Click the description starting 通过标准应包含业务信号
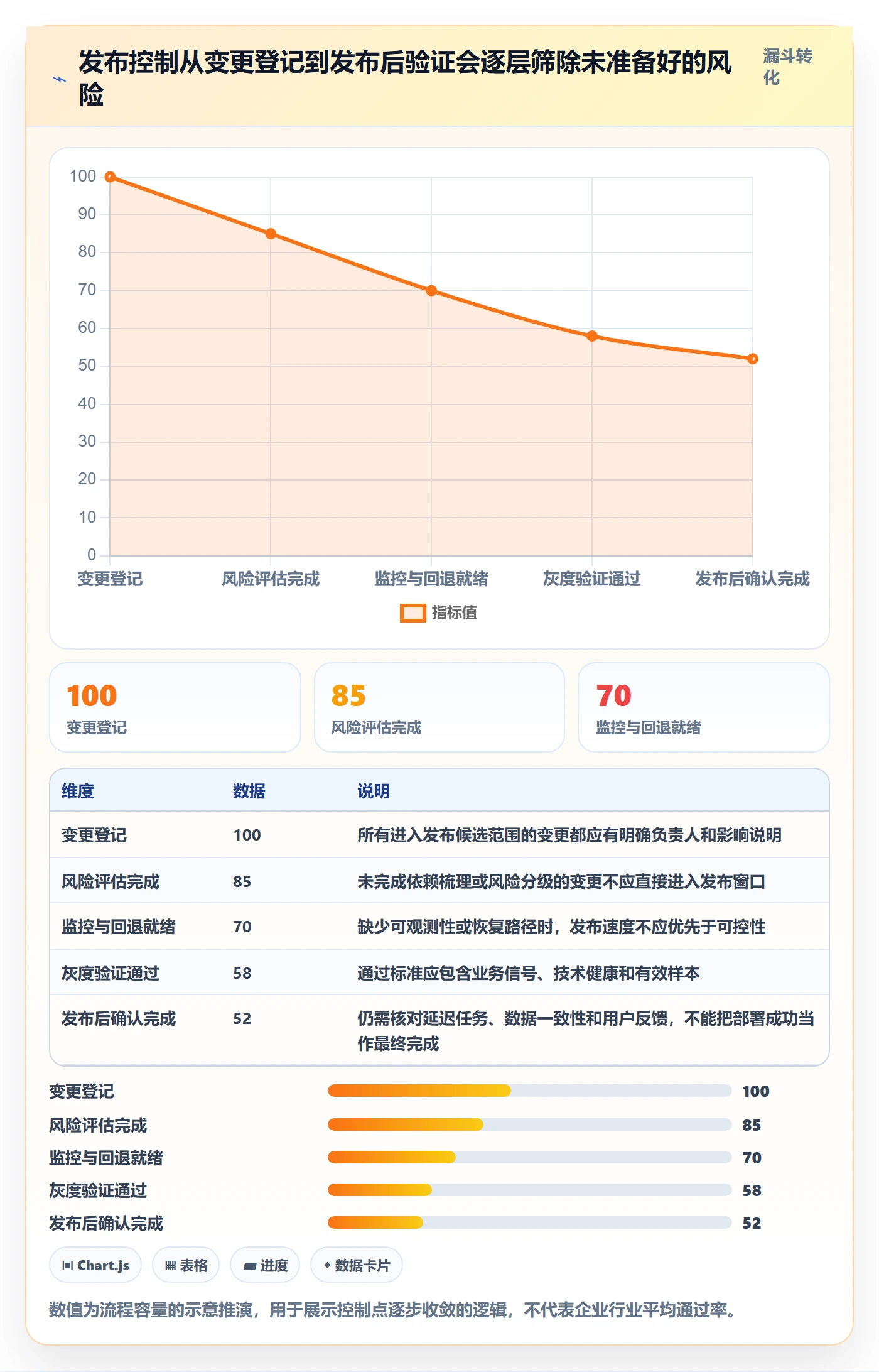 click(529, 973)
